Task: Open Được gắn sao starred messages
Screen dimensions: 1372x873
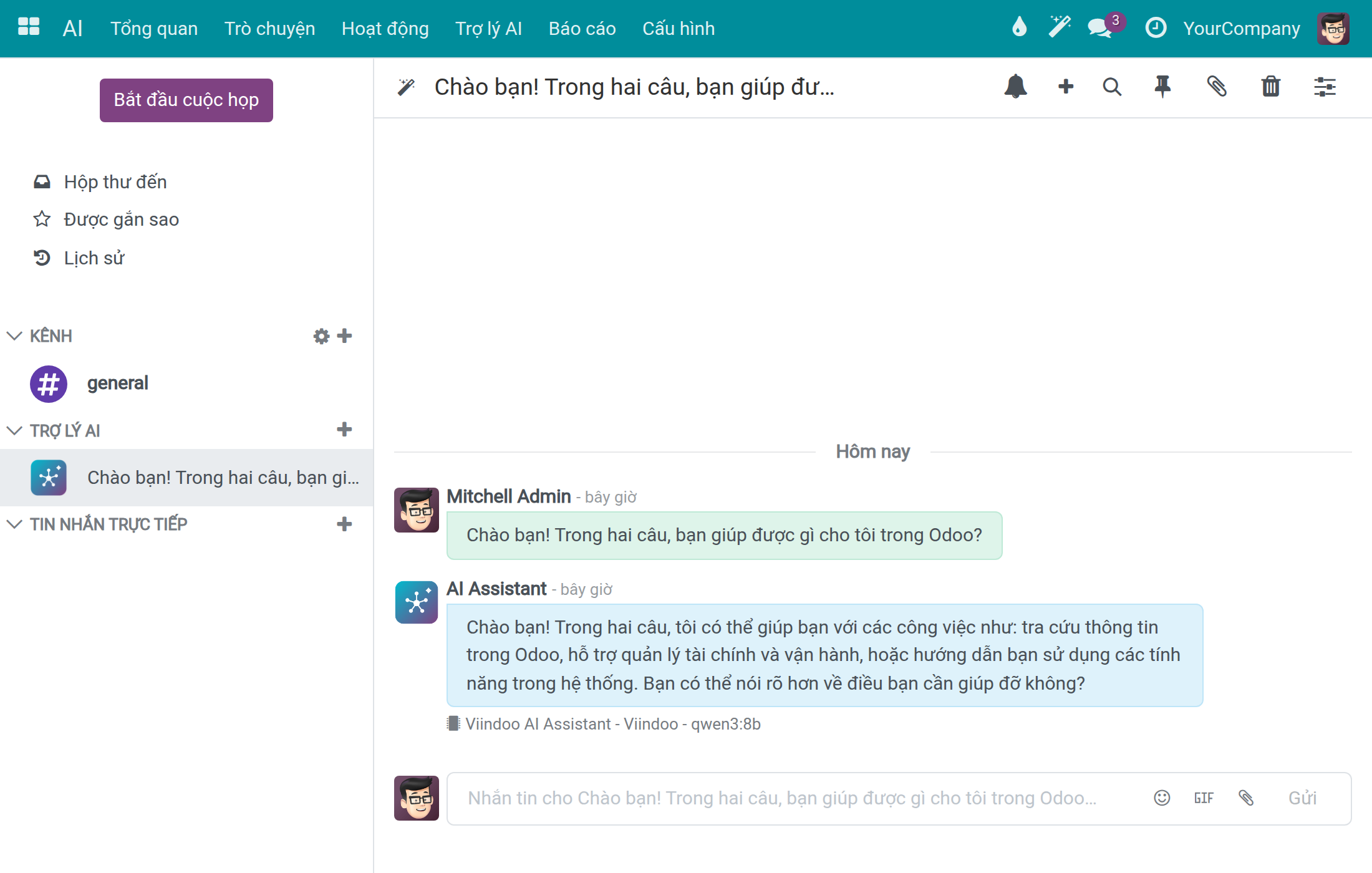Action: 121,219
